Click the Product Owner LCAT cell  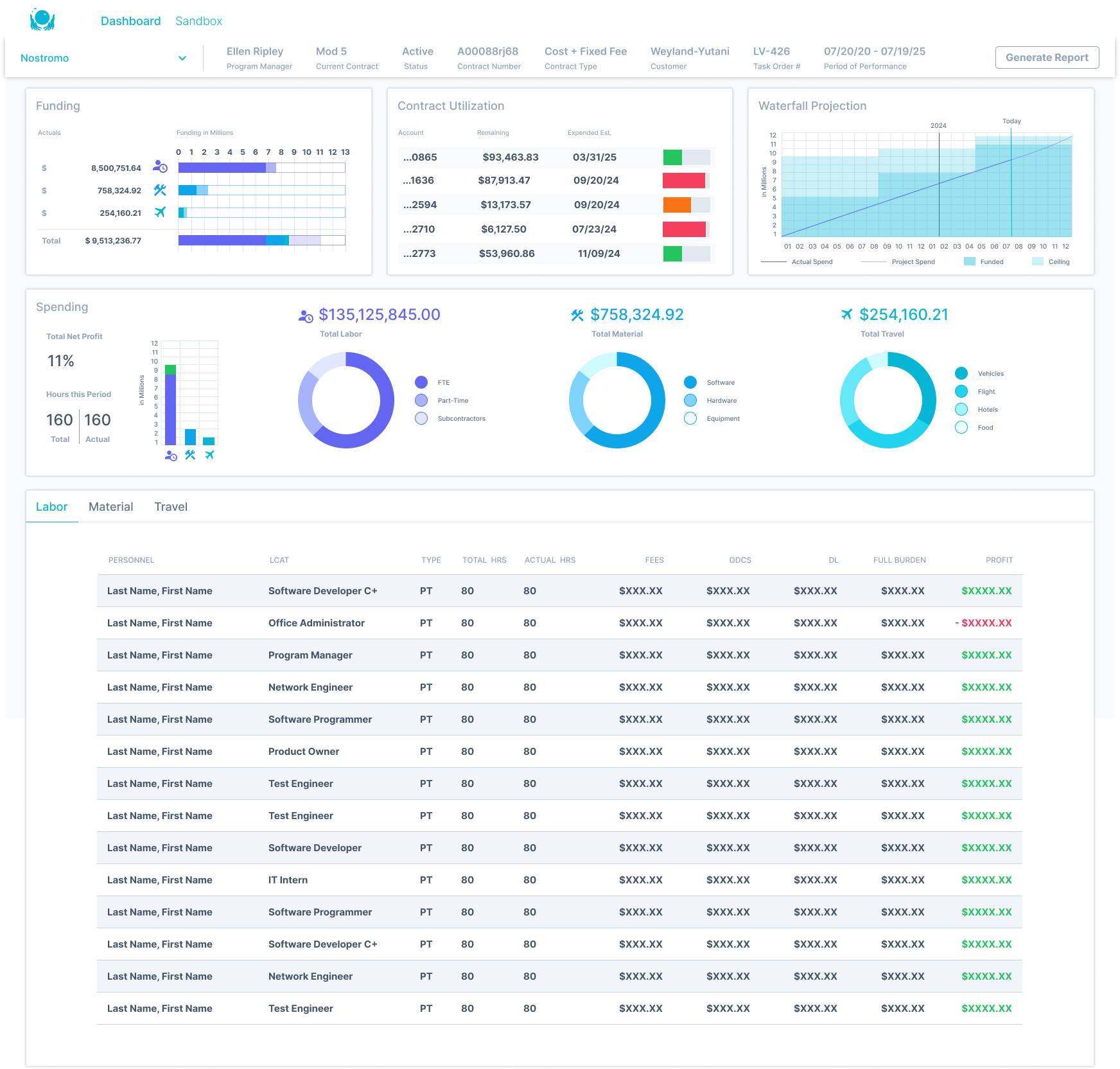click(304, 752)
